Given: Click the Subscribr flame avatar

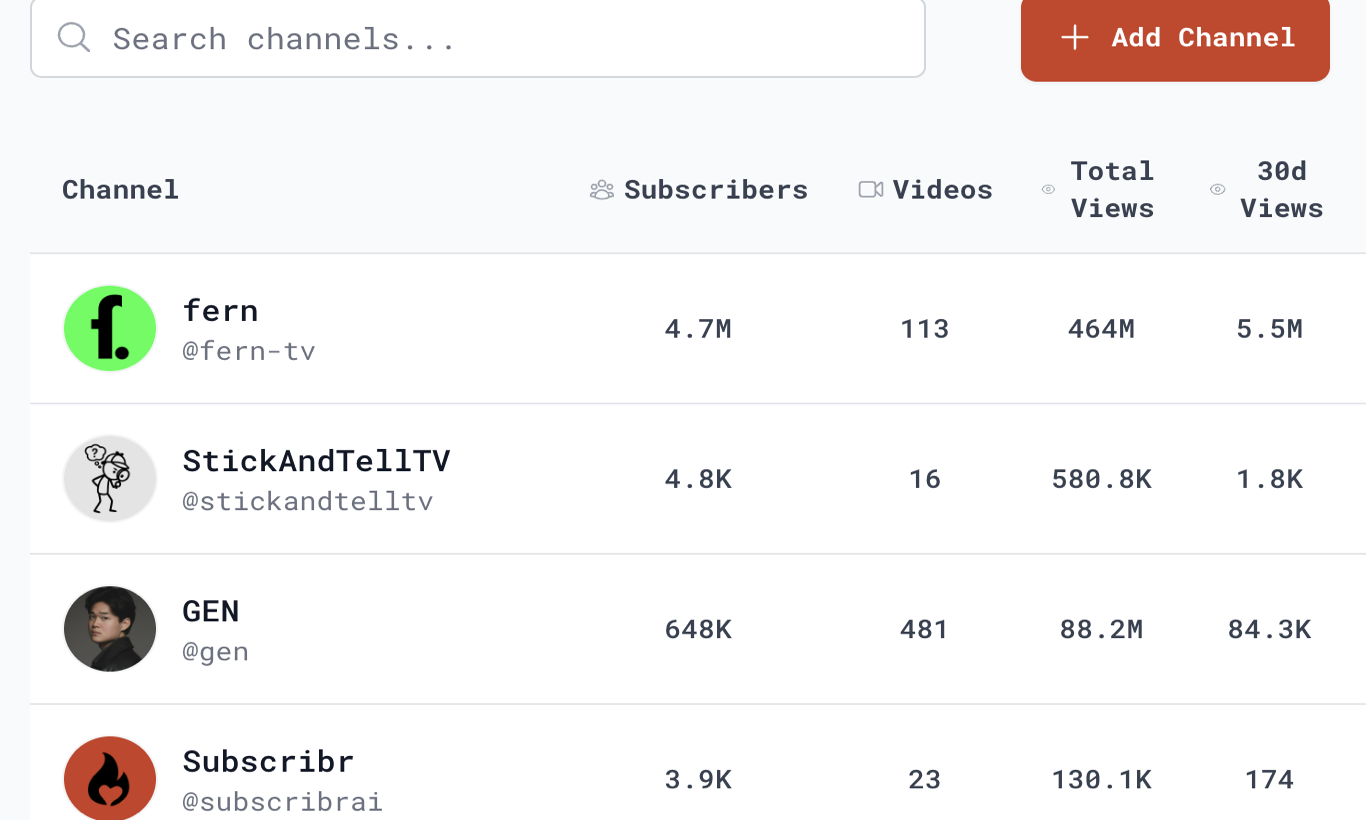Looking at the screenshot, I should pyautogui.click(x=110, y=778).
